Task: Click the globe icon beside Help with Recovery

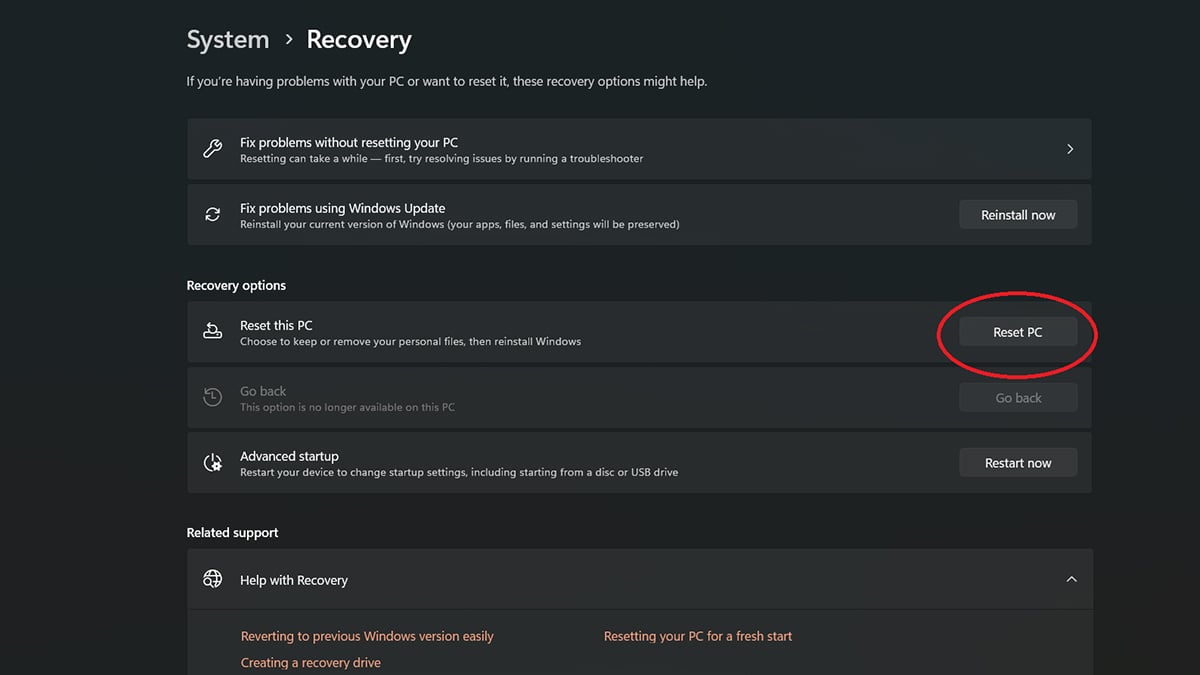Action: click(x=212, y=579)
